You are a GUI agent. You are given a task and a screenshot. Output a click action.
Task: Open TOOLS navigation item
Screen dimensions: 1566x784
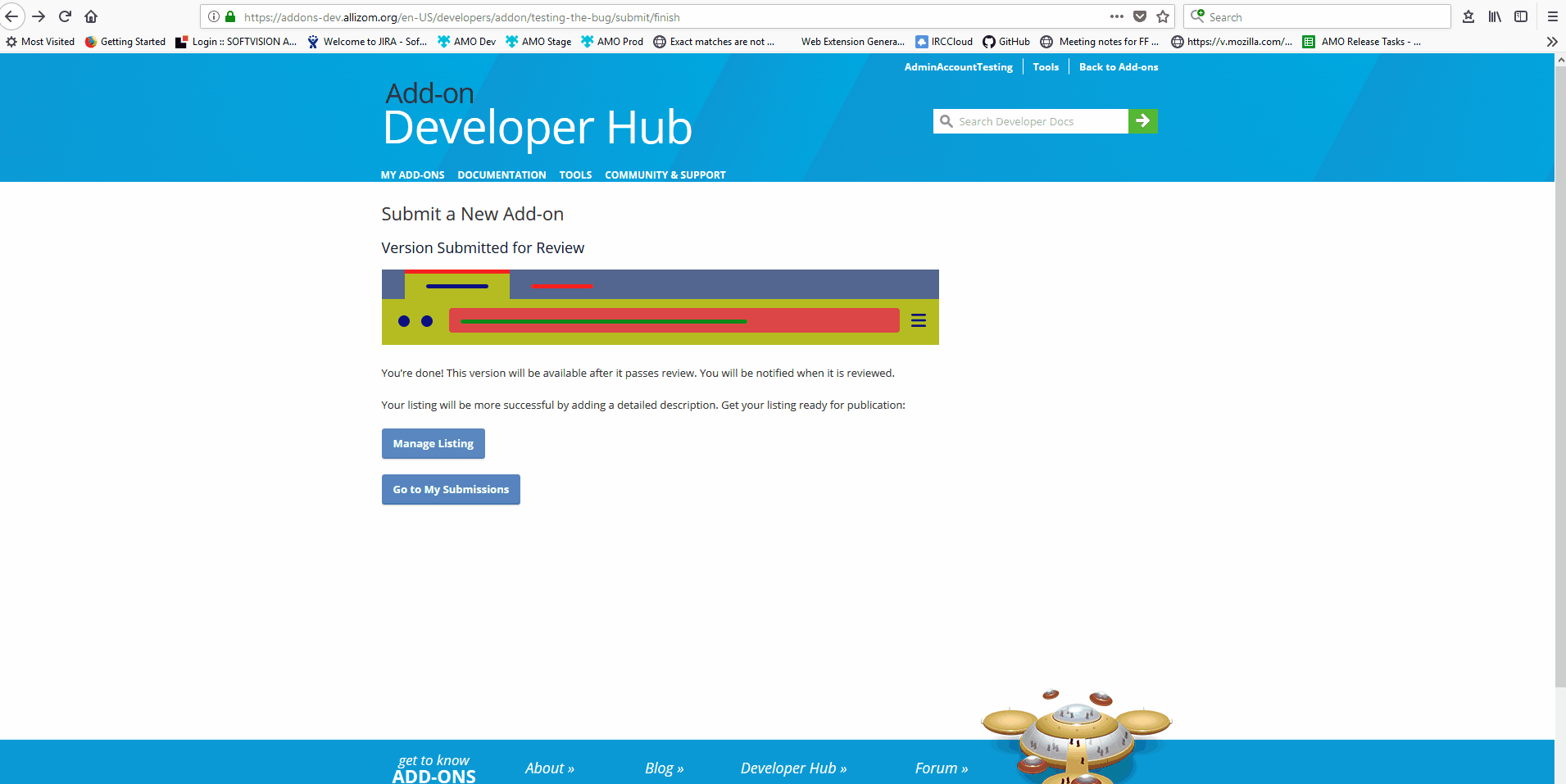coord(575,175)
